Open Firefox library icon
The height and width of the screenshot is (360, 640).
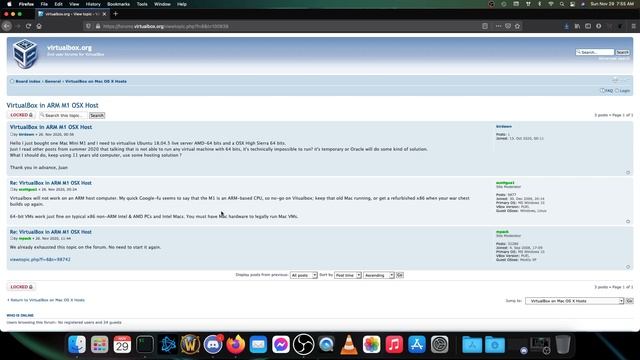pyautogui.click(x=577, y=26)
